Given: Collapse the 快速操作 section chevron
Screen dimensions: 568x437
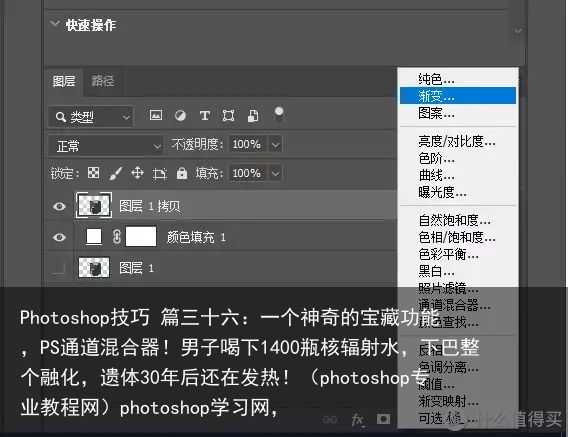Looking at the screenshot, I should tap(55, 24).
